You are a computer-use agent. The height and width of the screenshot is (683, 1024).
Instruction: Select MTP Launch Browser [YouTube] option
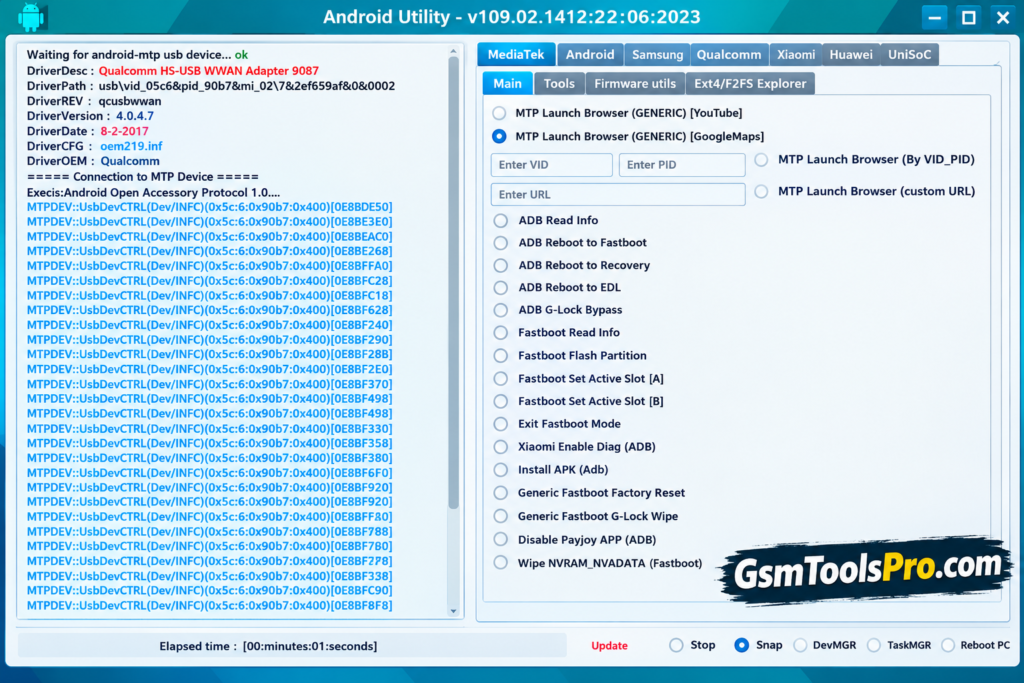pyautogui.click(x=500, y=113)
